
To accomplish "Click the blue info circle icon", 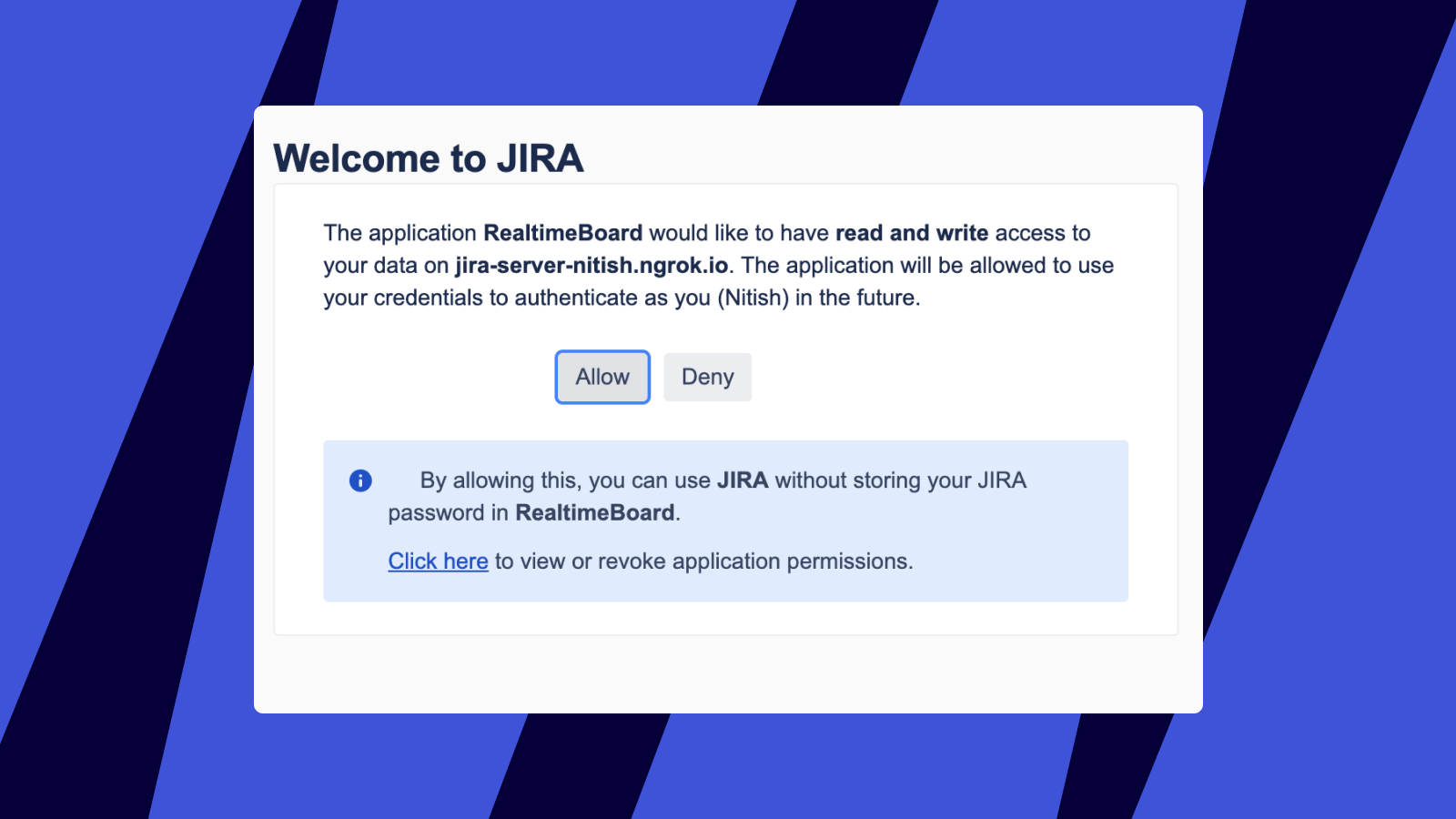I will click(360, 480).
